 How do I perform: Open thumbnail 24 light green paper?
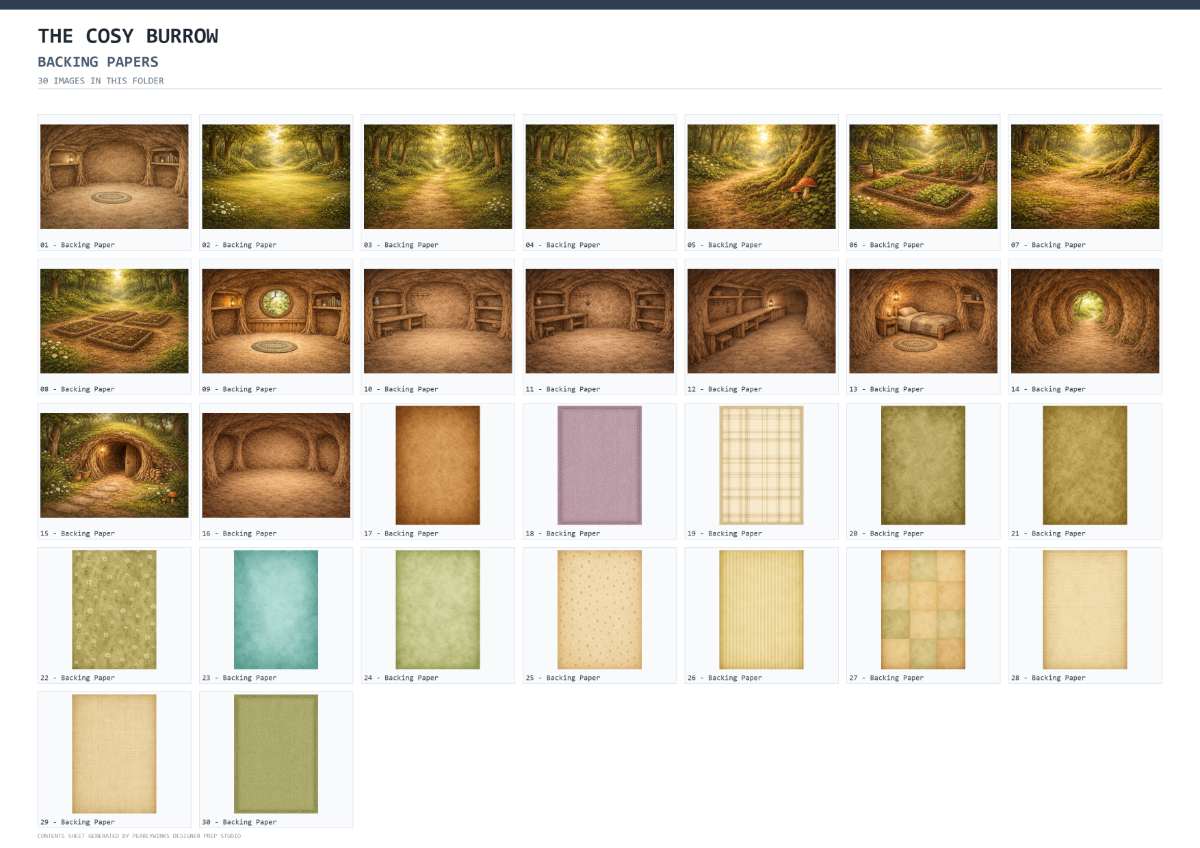coord(438,610)
